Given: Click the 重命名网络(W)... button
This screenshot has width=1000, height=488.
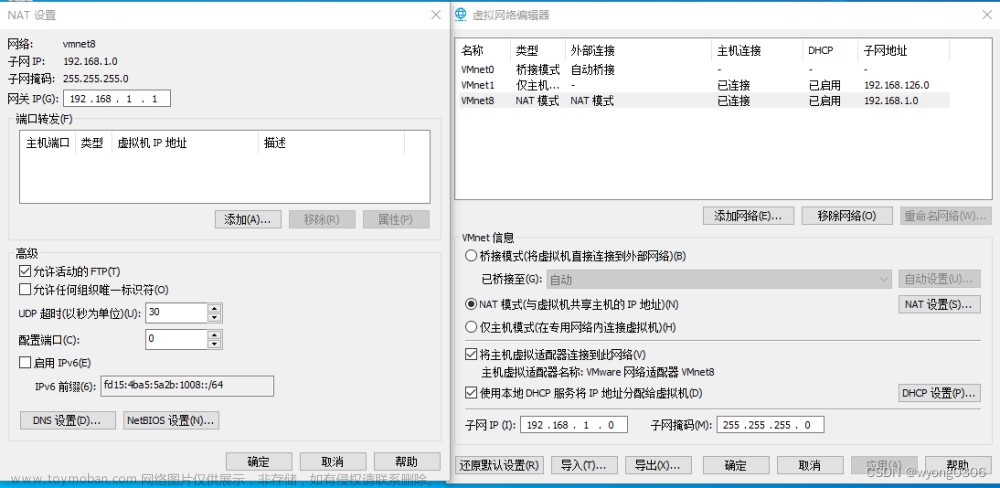Looking at the screenshot, I should (x=946, y=216).
